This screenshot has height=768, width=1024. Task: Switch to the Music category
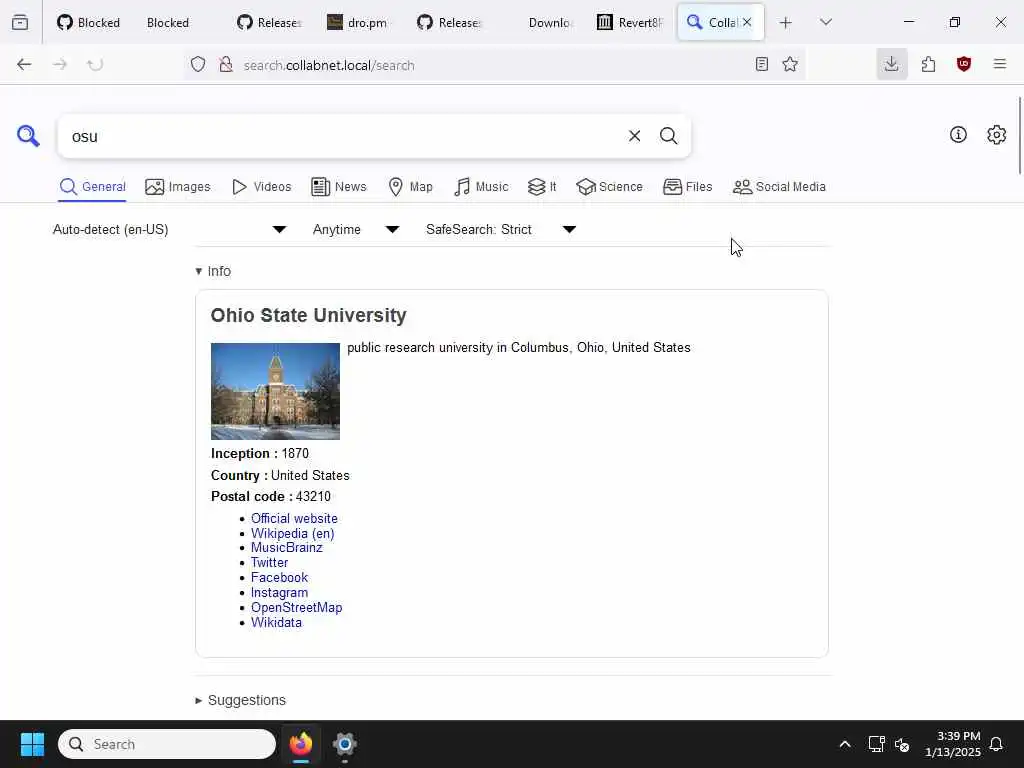pos(481,187)
